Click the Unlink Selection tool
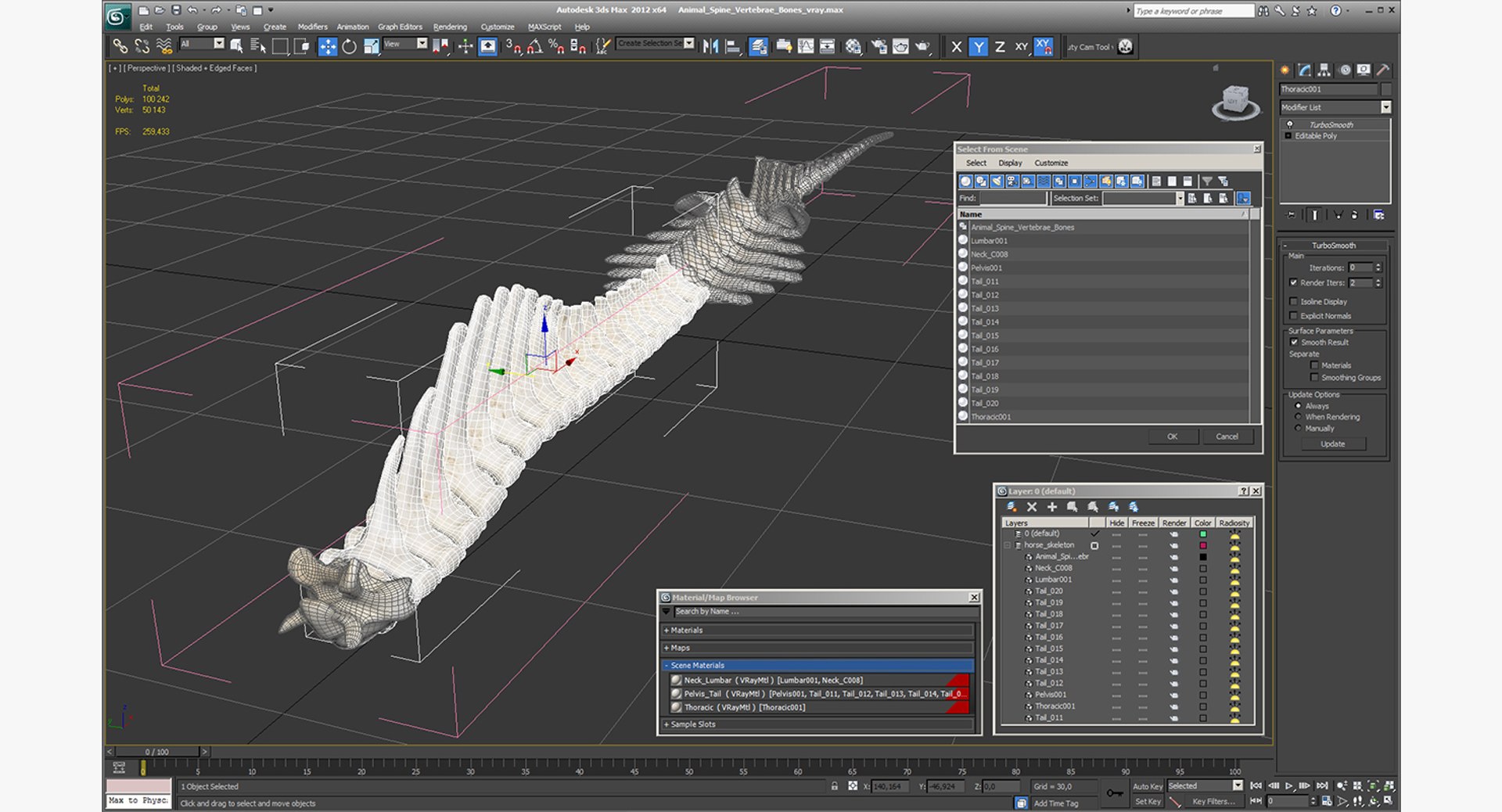 point(142,47)
